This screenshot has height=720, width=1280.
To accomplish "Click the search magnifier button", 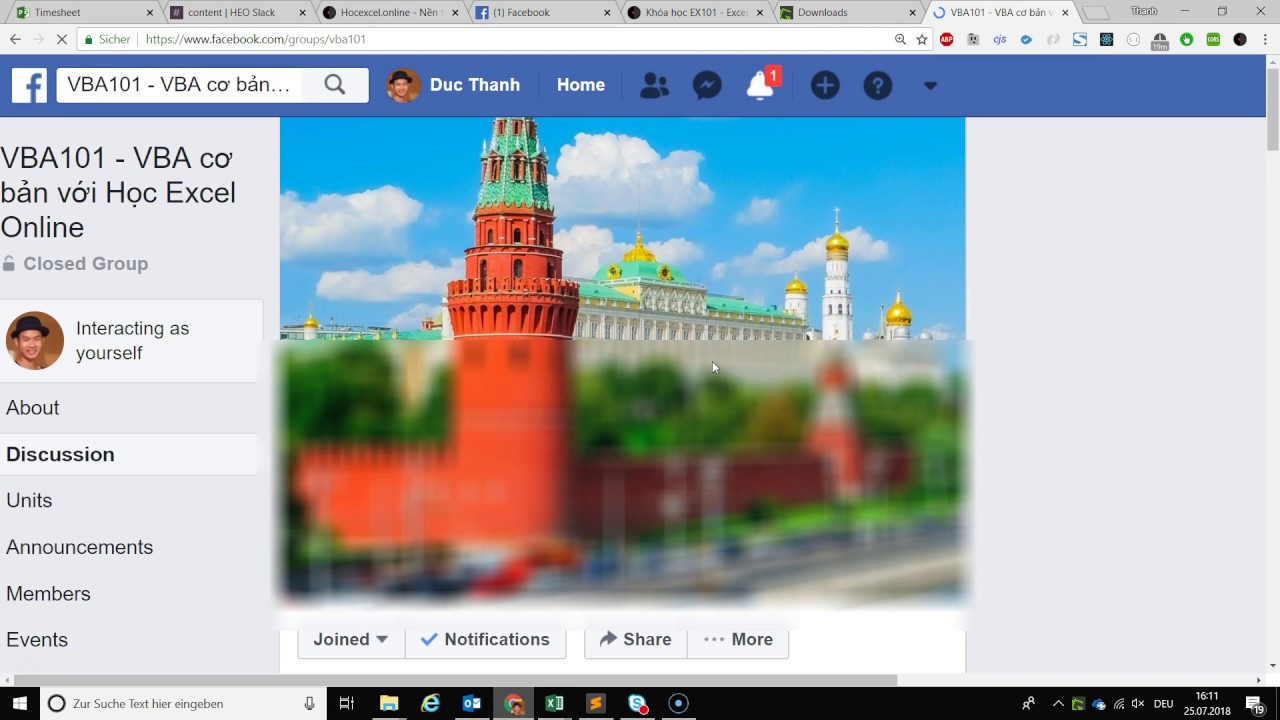I will click(335, 85).
